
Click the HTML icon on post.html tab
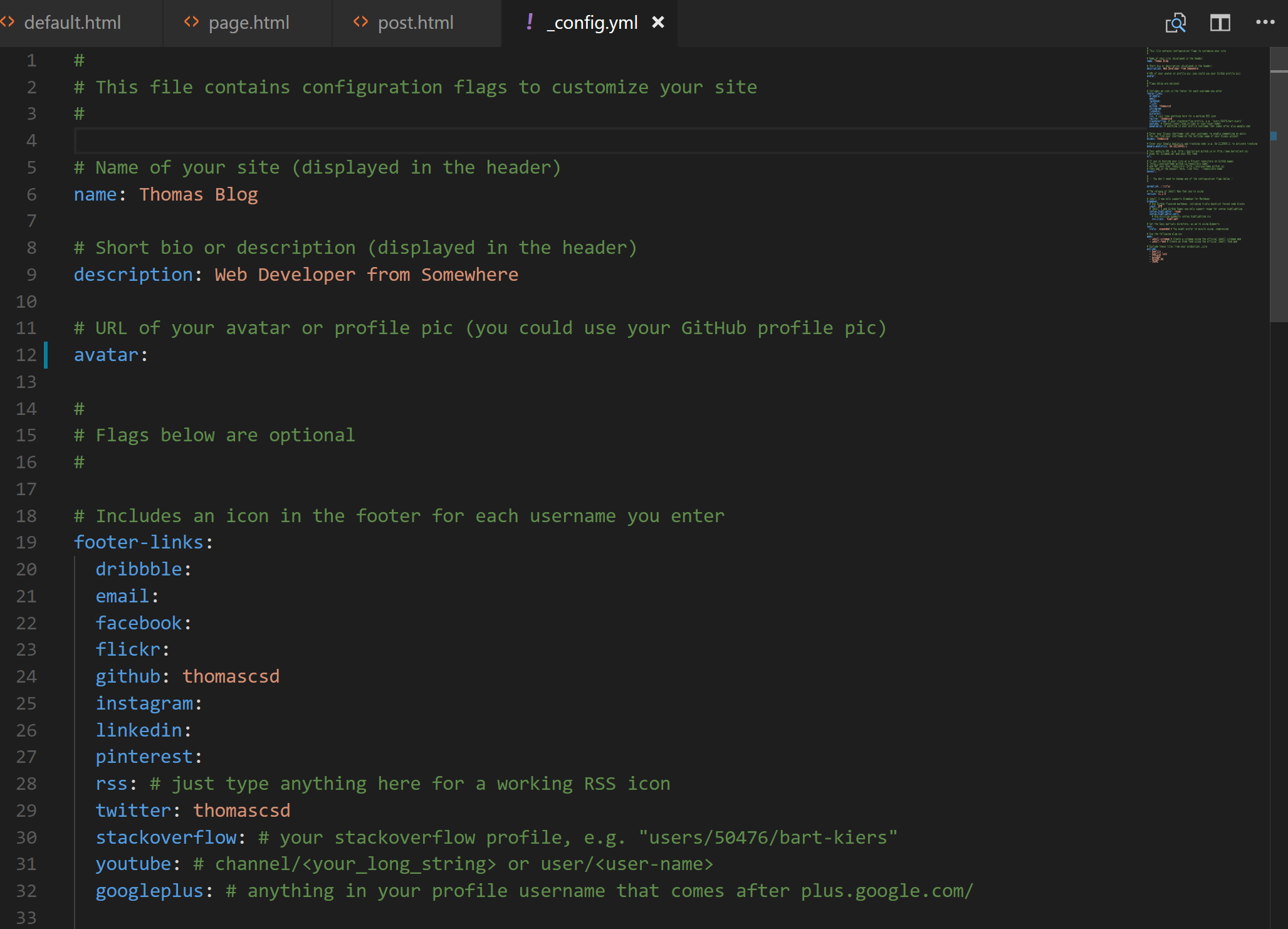click(360, 23)
